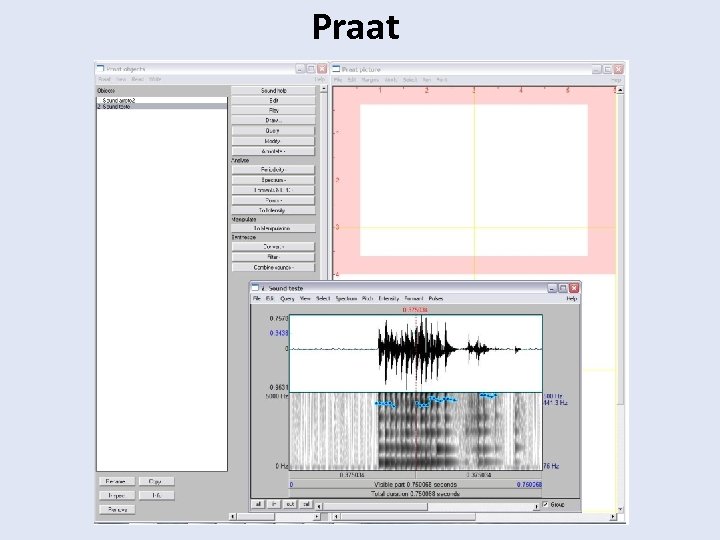Click the 'sel' zoom button in sound editor
Screen dimensions: 720x540
click(306, 504)
